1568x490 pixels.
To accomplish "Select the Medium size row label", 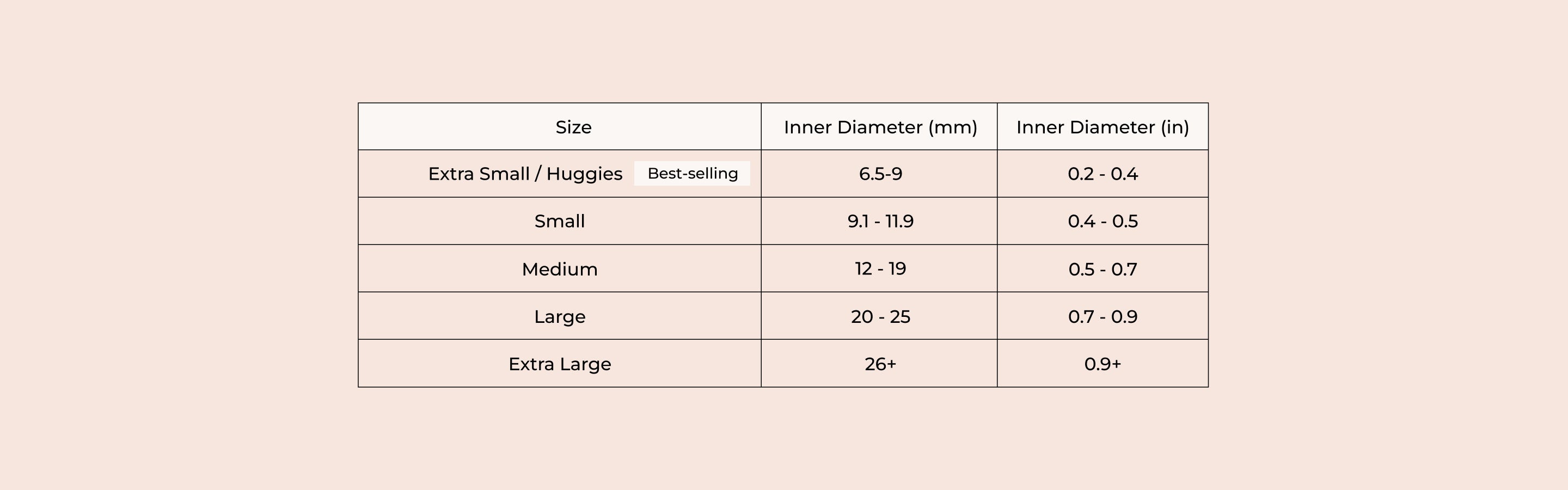I will [559, 269].
